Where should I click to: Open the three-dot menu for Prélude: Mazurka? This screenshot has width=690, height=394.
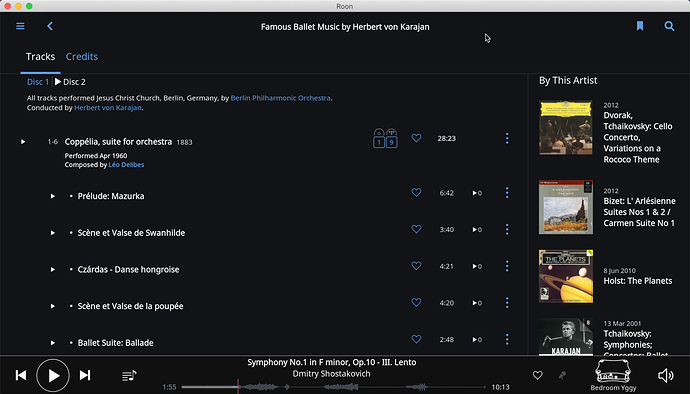click(507, 192)
